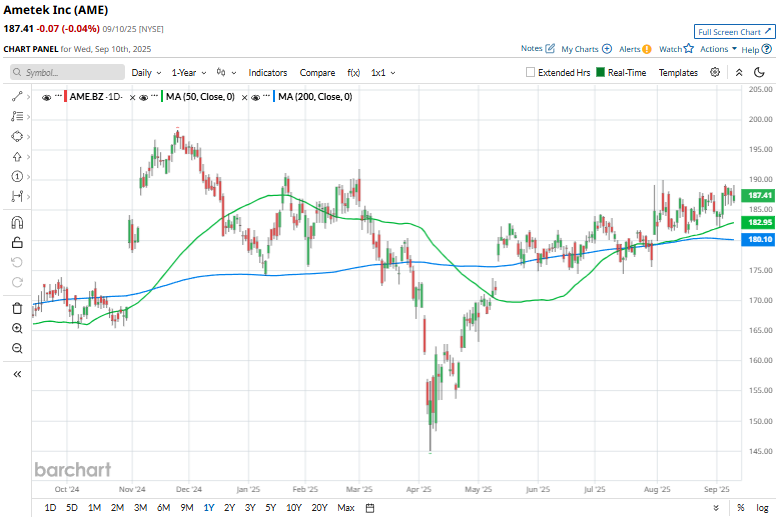Click the 187.41 price axis label
The image size is (777, 522).
pos(758,195)
